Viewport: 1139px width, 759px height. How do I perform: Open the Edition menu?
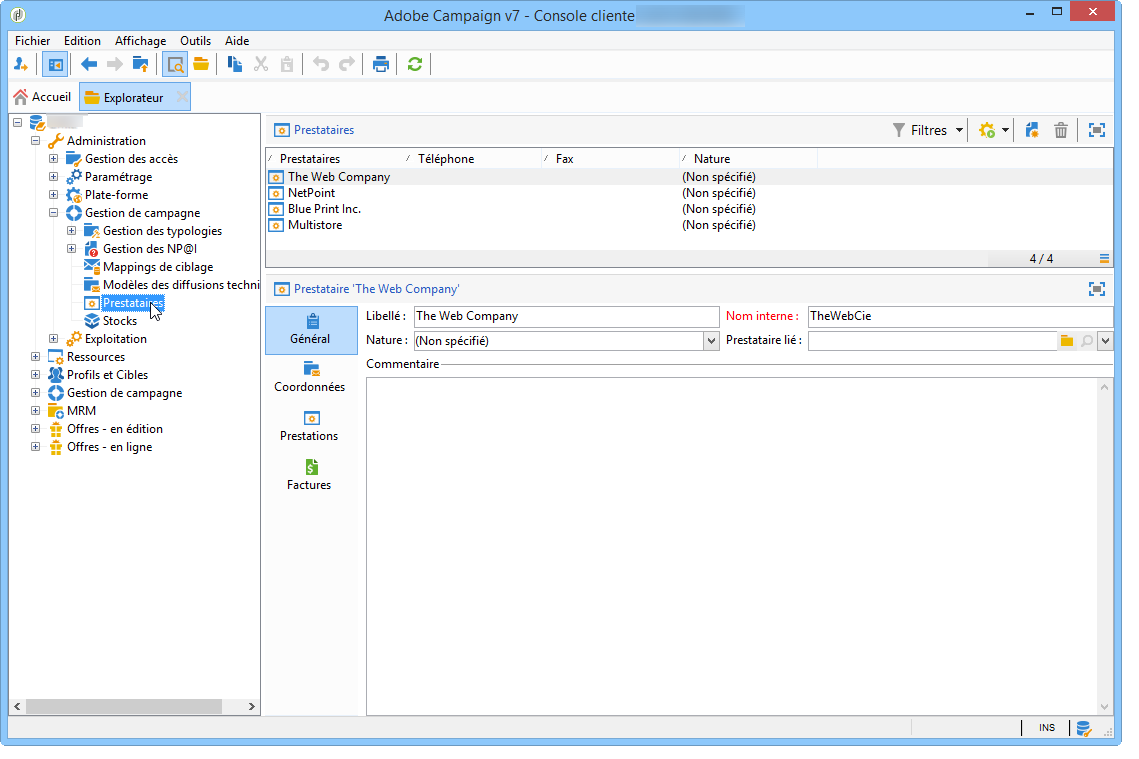(82, 41)
